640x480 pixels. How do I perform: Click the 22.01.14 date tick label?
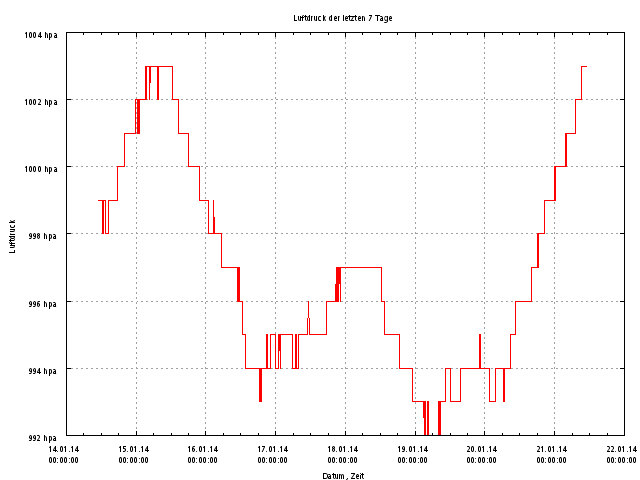click(621, 450)
